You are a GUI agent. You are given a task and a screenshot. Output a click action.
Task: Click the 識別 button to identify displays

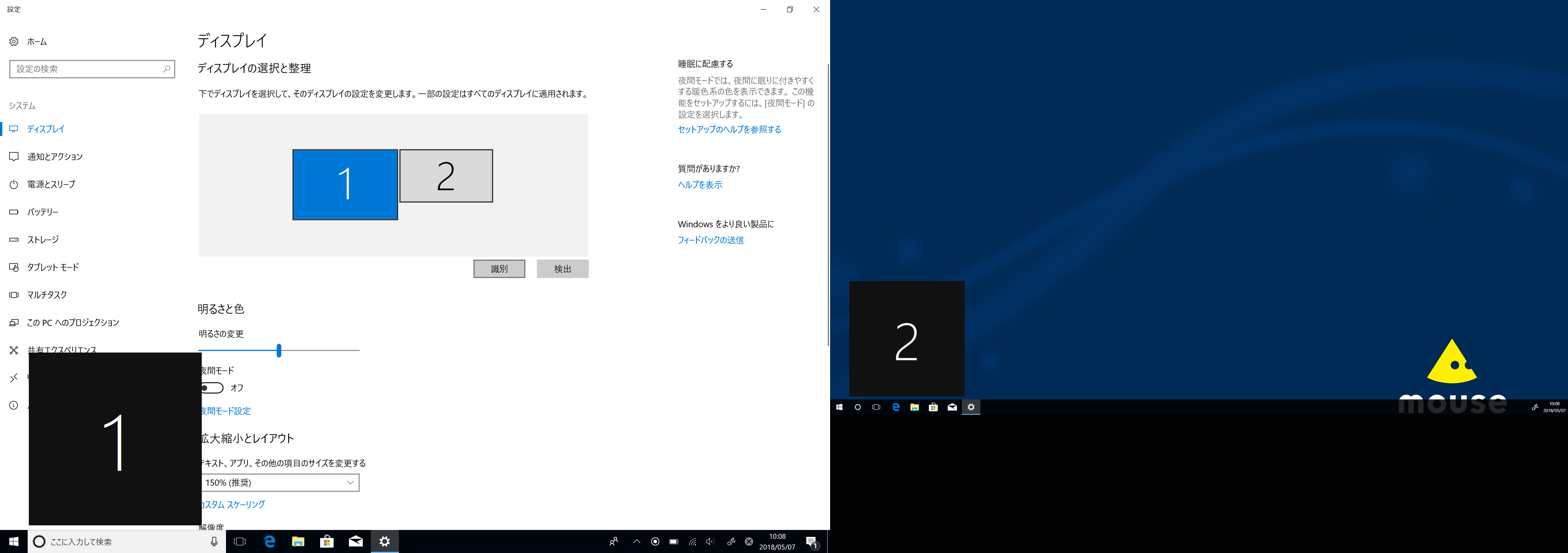[499, 268]
